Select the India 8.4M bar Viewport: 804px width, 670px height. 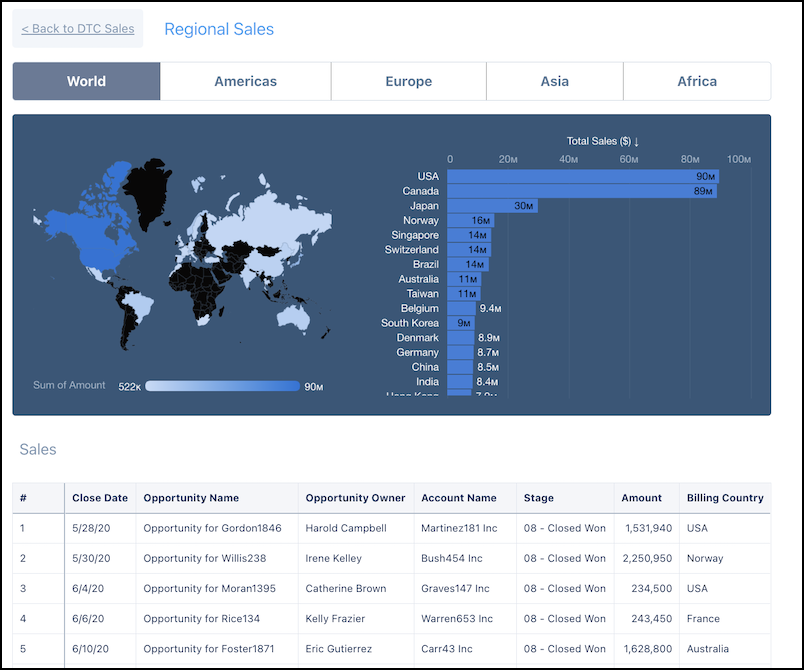(x=460, y=382)
